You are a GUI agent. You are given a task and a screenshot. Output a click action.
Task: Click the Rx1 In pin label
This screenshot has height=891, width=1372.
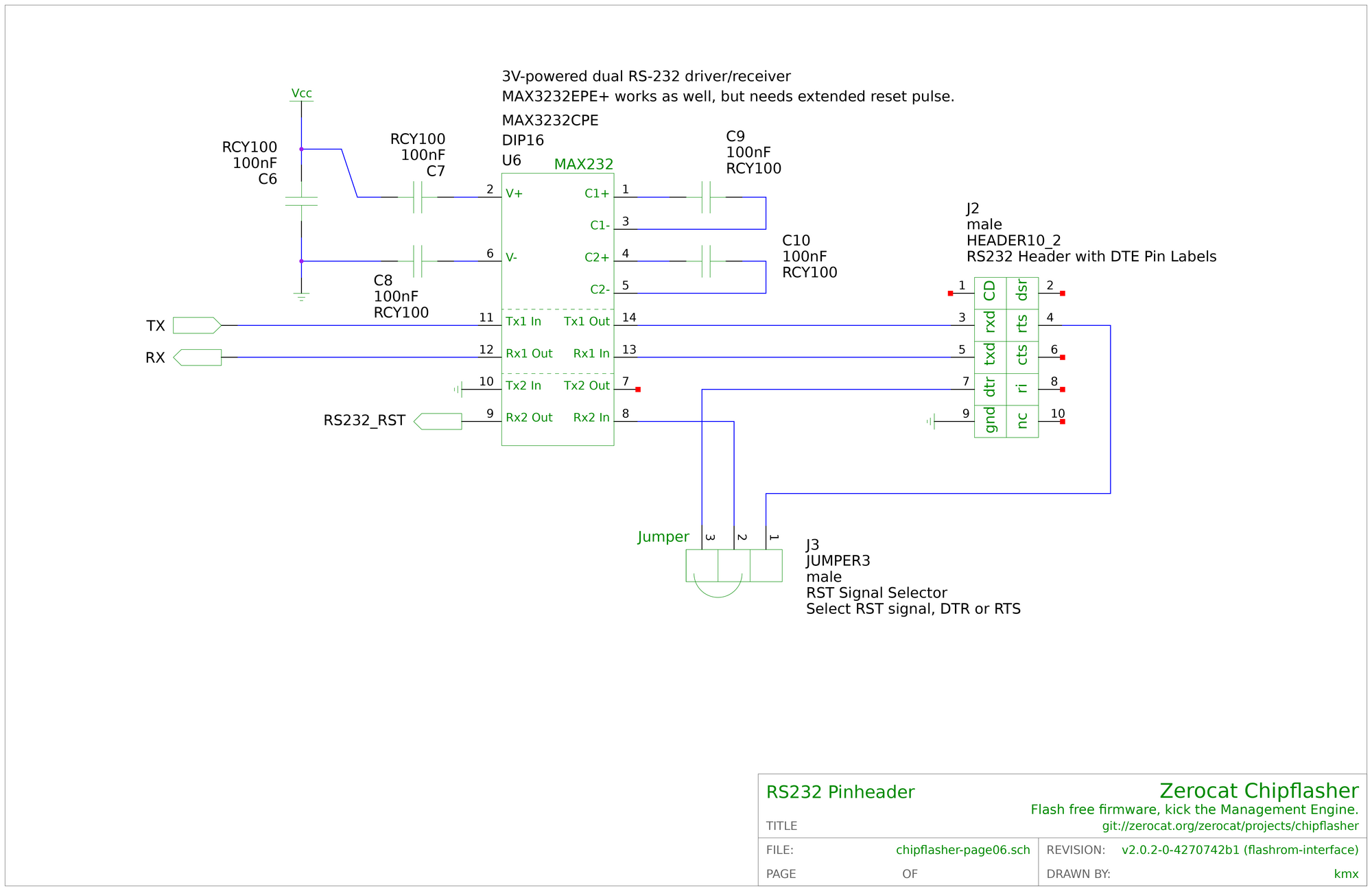591,354
